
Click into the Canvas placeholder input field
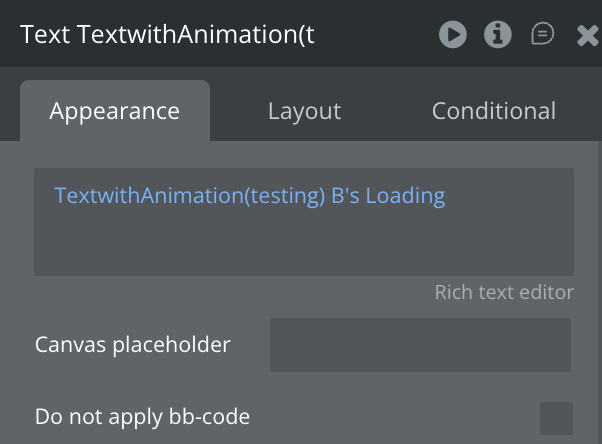[420, 345]
